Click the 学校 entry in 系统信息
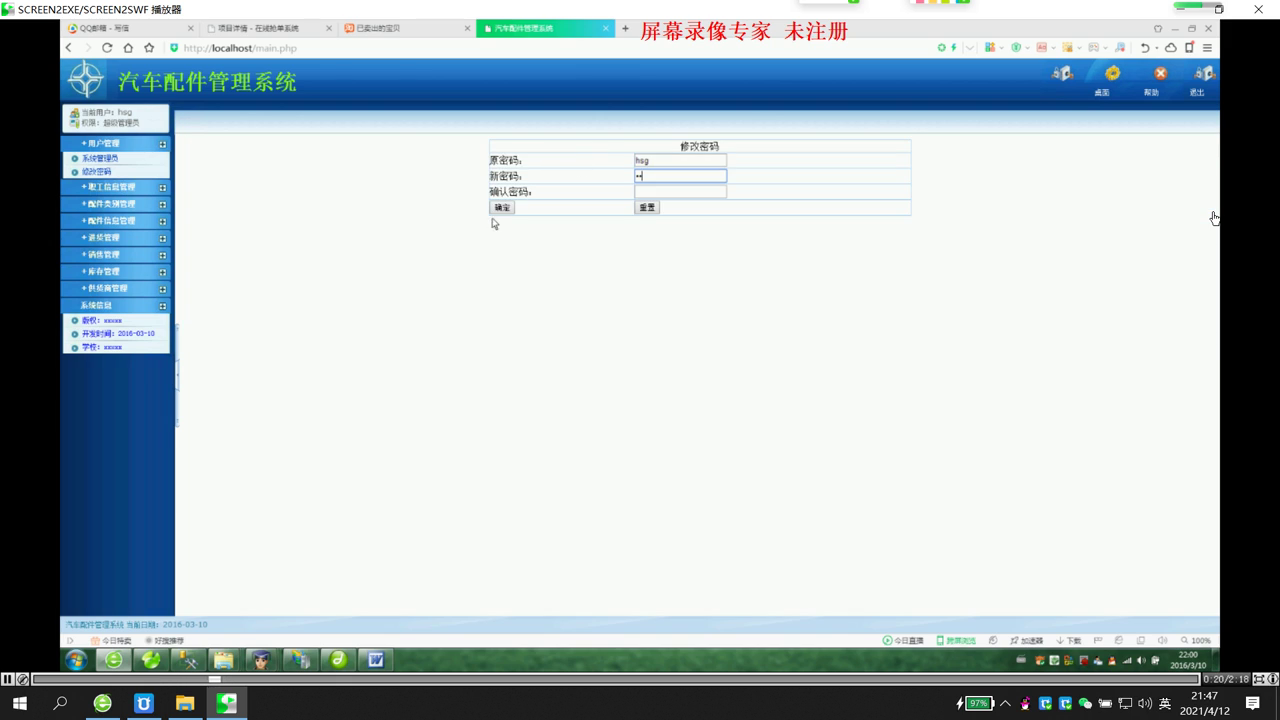This screenshot has width=1280, height=720. click(102, 347)
